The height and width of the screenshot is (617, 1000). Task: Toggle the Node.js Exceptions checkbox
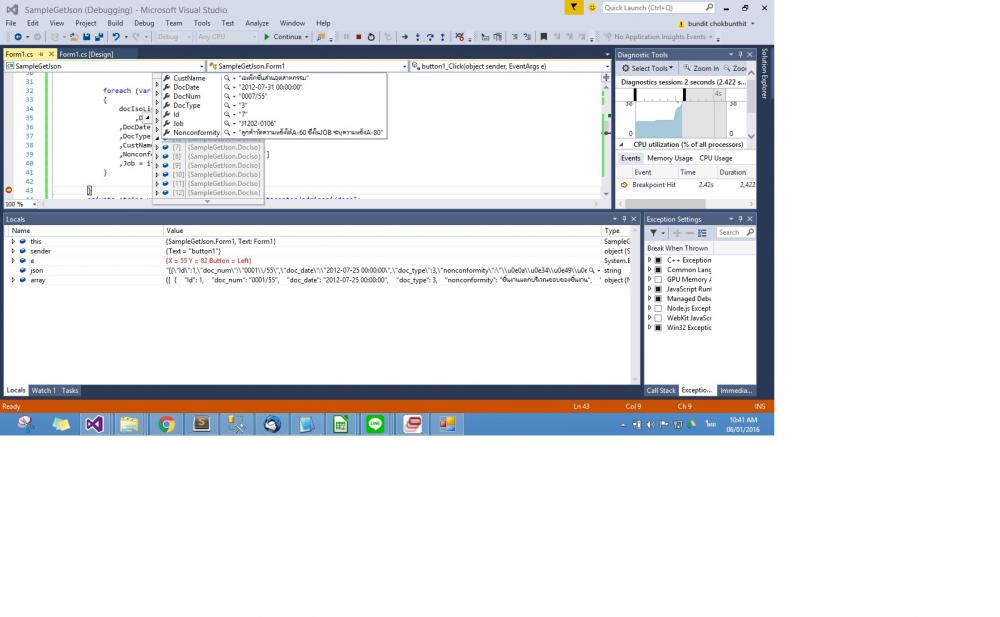(x=658, y=308)
